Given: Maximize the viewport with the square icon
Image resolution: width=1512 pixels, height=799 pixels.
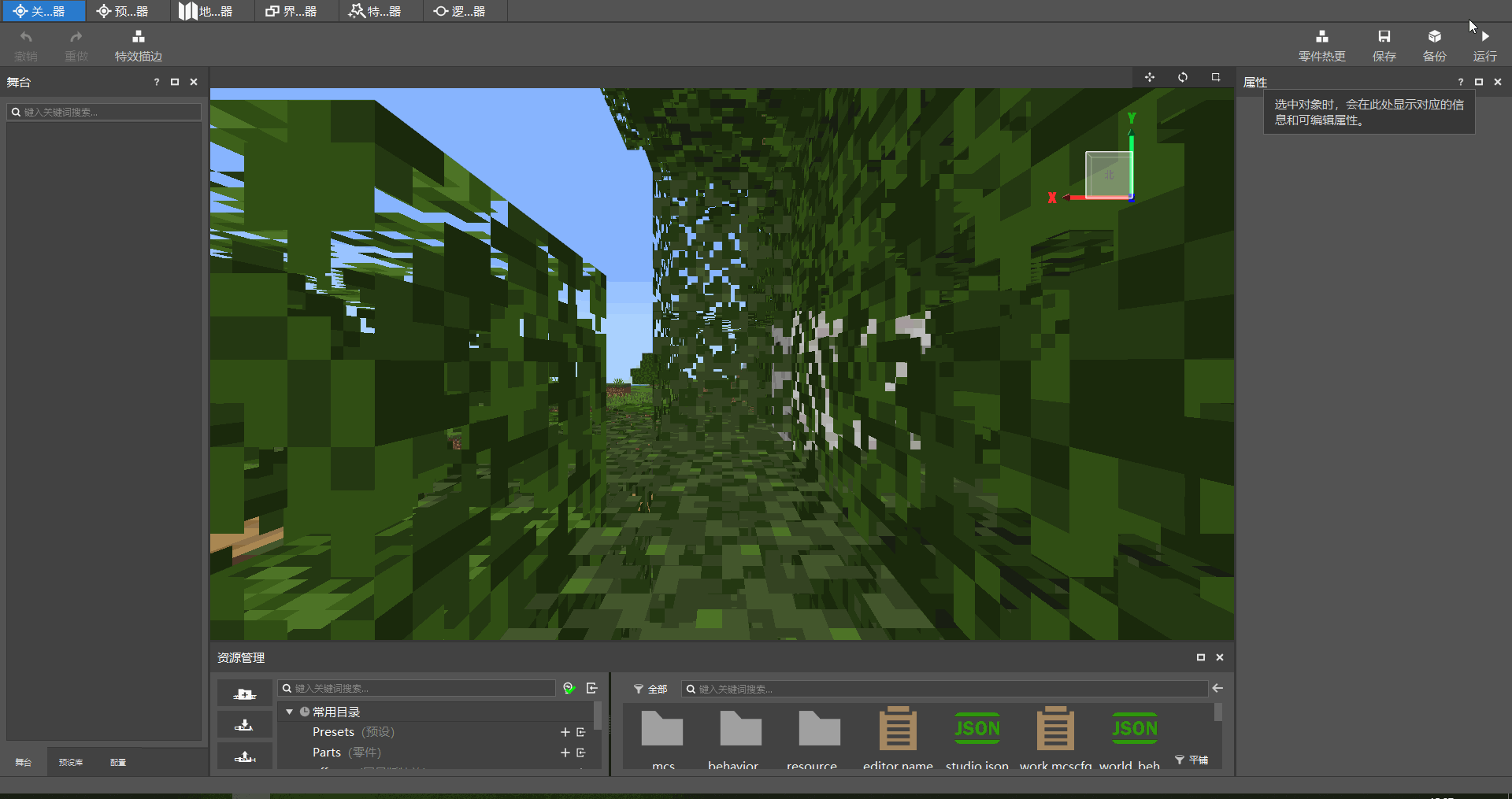Looking at the screenshot, I should [1216, 77].
